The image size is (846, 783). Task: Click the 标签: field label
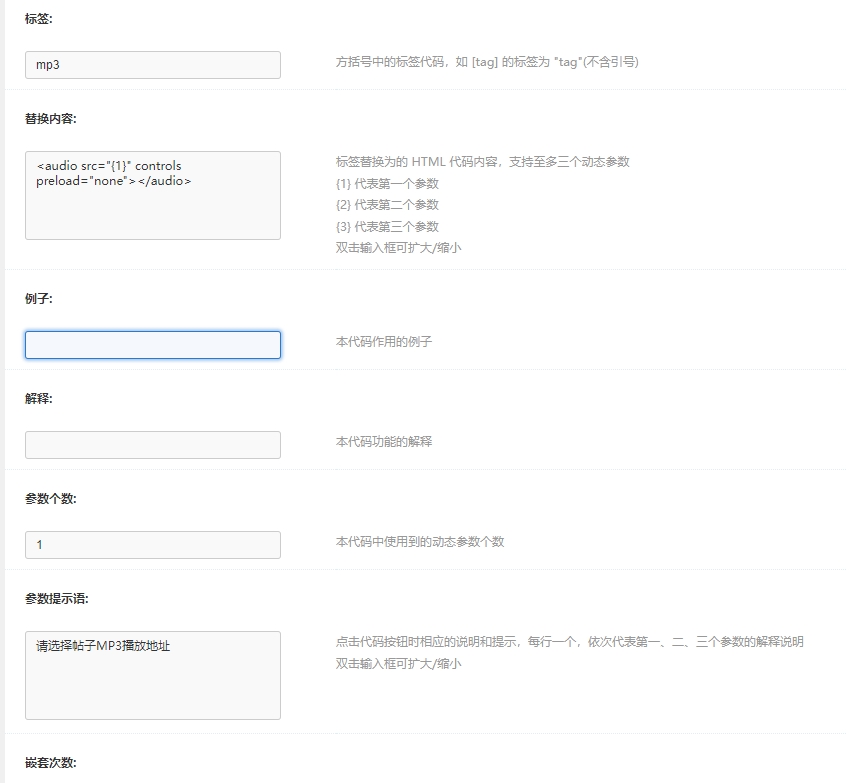39,19
